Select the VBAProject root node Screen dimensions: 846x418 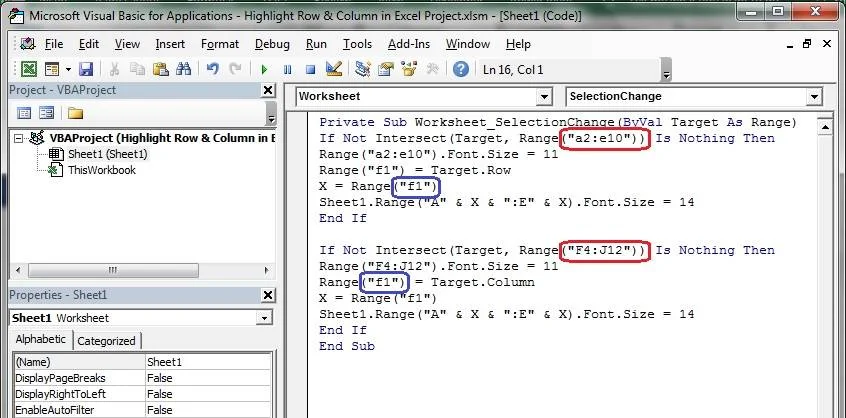pos(162,138)
